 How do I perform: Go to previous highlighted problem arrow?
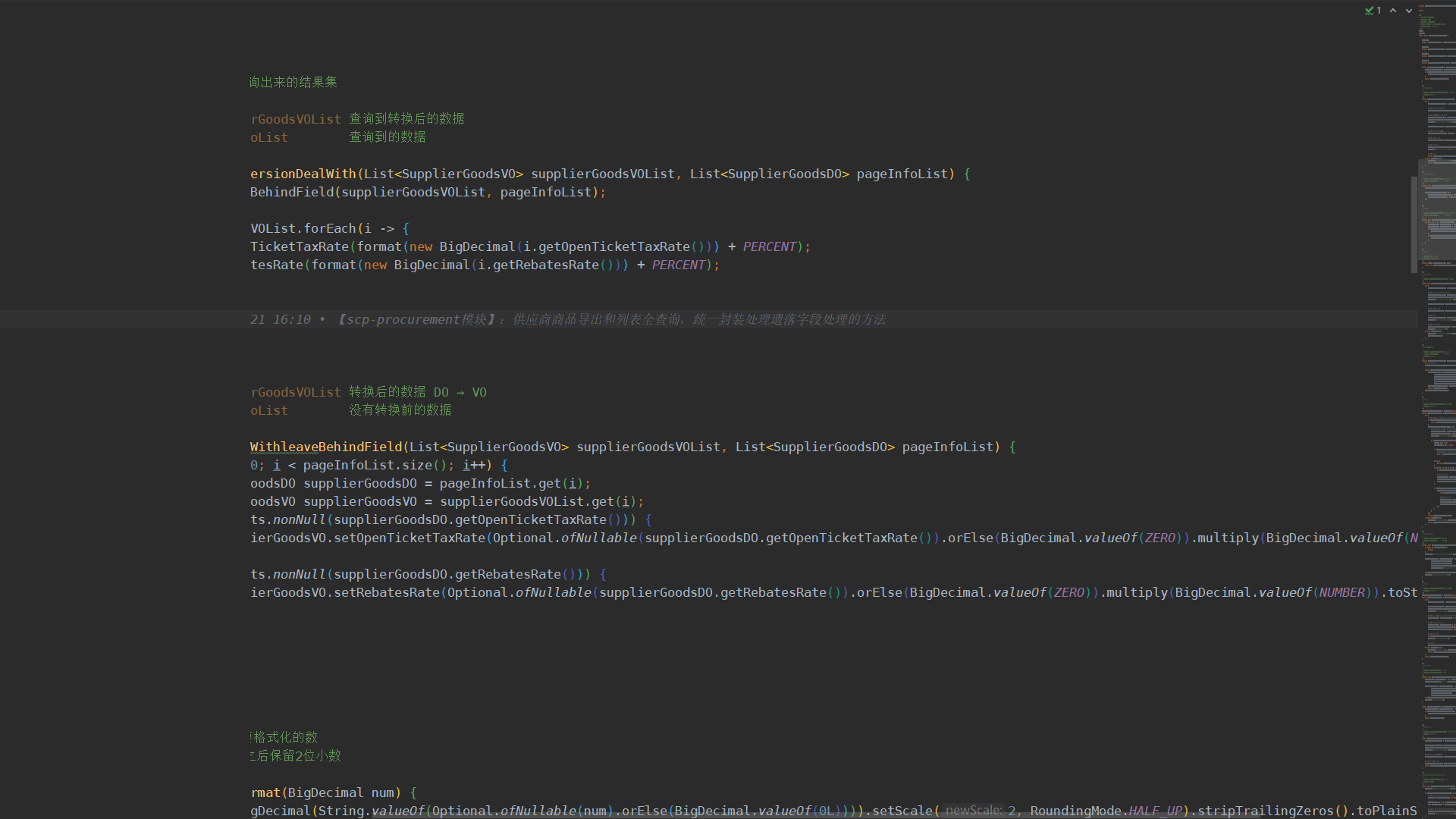tap(1393, 11)
